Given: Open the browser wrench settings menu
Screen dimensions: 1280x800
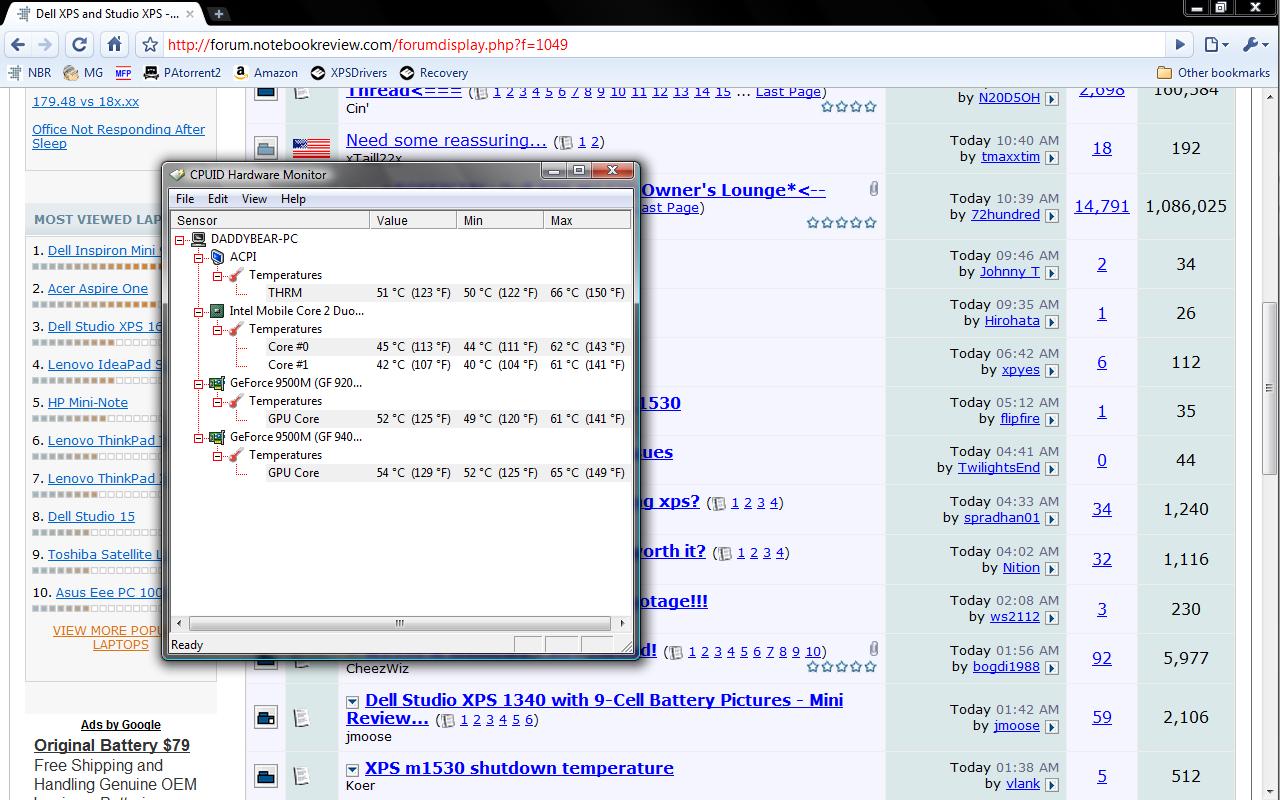Looking at the screenshot, I should tap(1255, 44).
